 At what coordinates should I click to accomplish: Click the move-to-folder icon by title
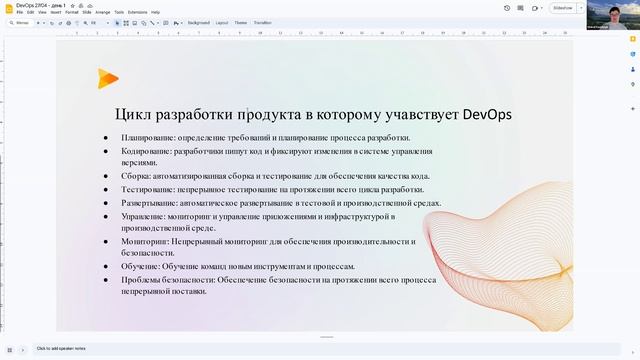(x=81, y=6)
